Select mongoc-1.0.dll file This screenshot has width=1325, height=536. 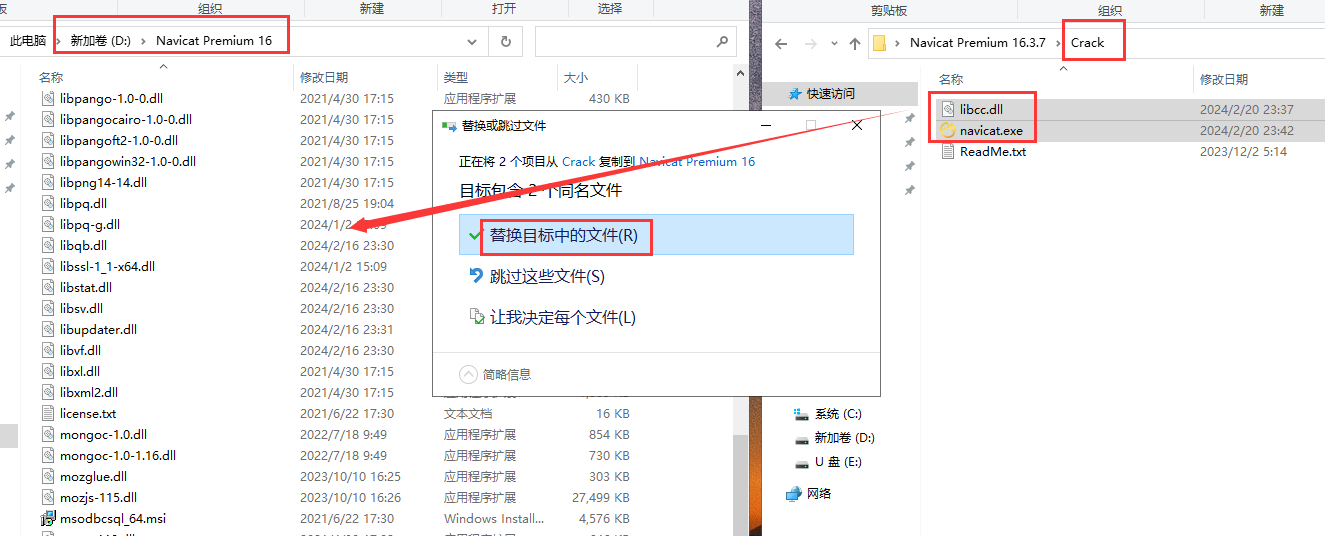[103, 434]
